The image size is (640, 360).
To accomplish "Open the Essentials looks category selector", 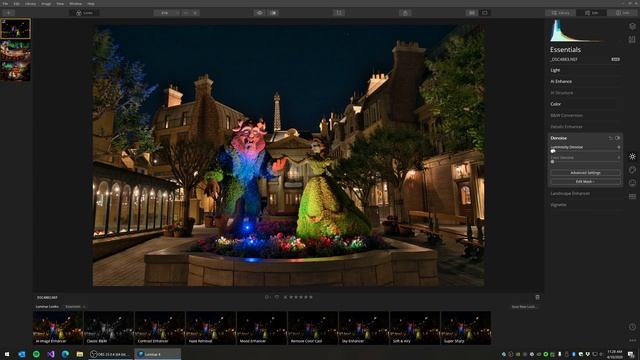I will point(75,307).
